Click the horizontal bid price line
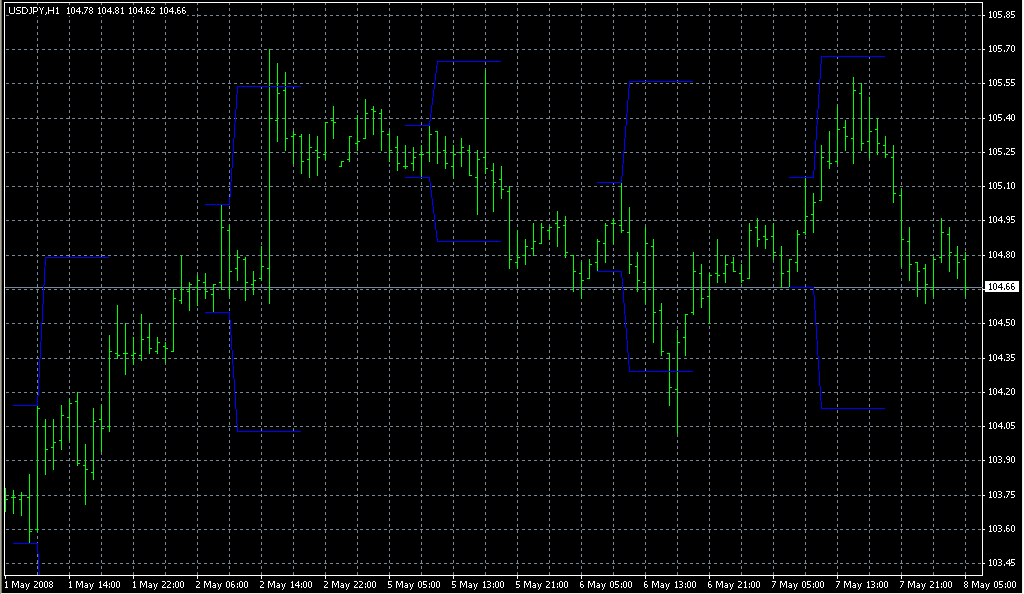Viewport: 1024px width, 594px height. pyautogui.click(x=494, y=288)
